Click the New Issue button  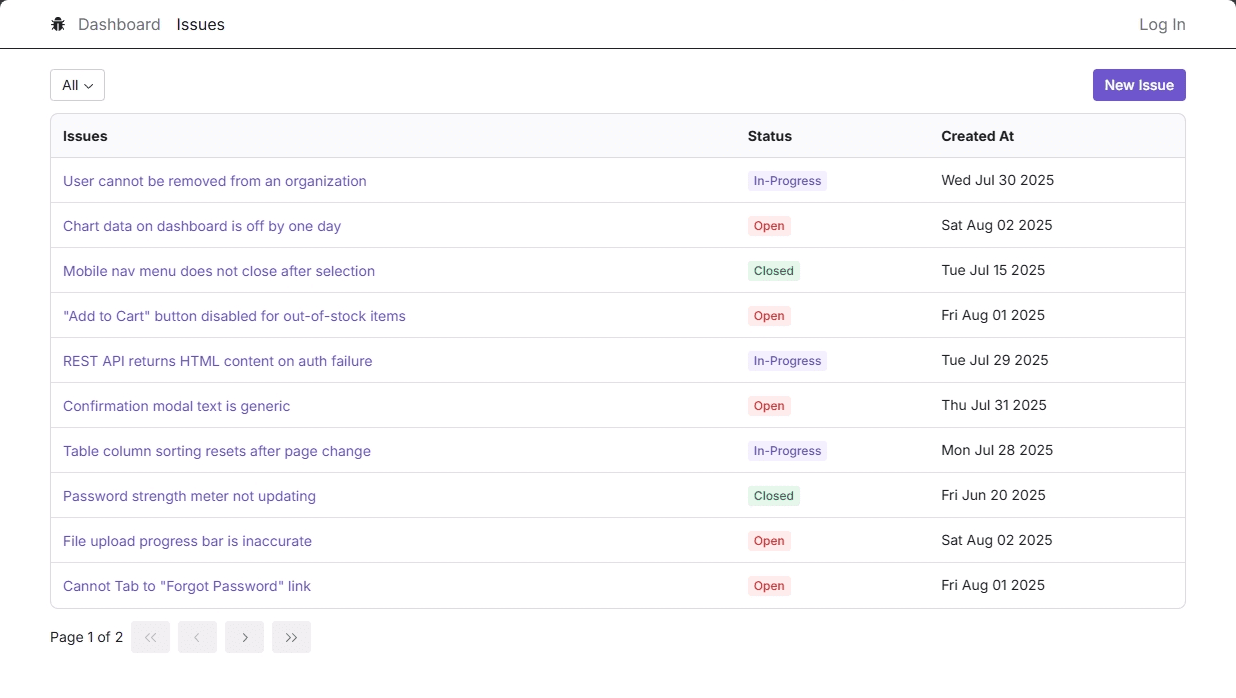pos(1138,85)
